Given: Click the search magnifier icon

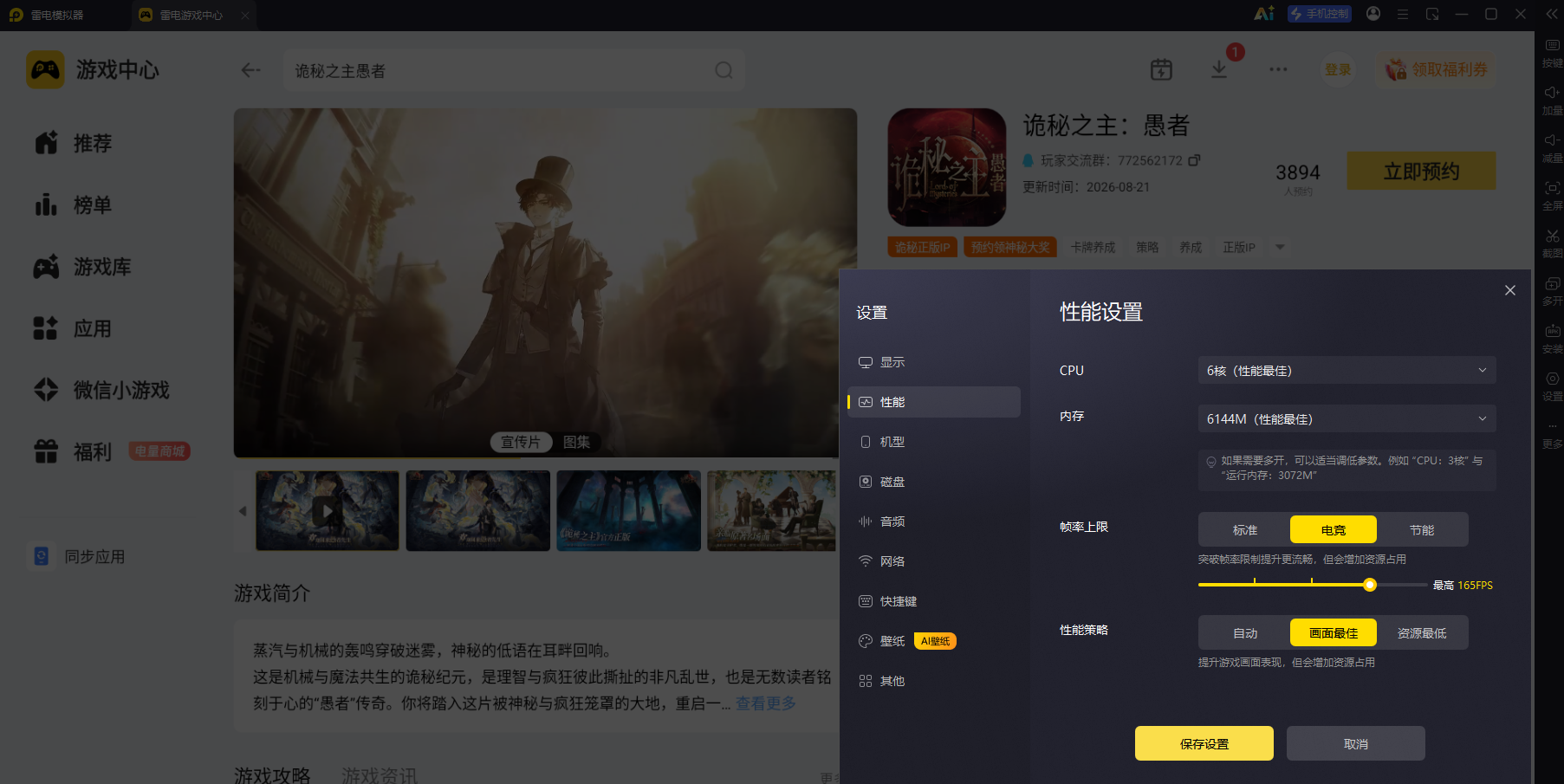Looking at the screenshot, I should pos(724,70).
